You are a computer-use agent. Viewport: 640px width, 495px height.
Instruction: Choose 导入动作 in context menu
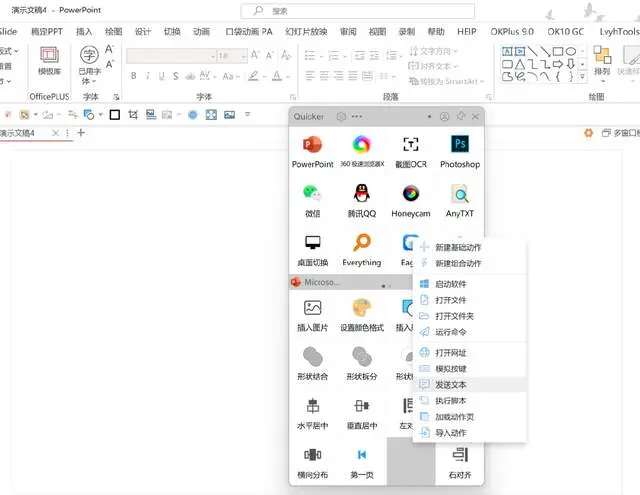[x=469, y=433]
